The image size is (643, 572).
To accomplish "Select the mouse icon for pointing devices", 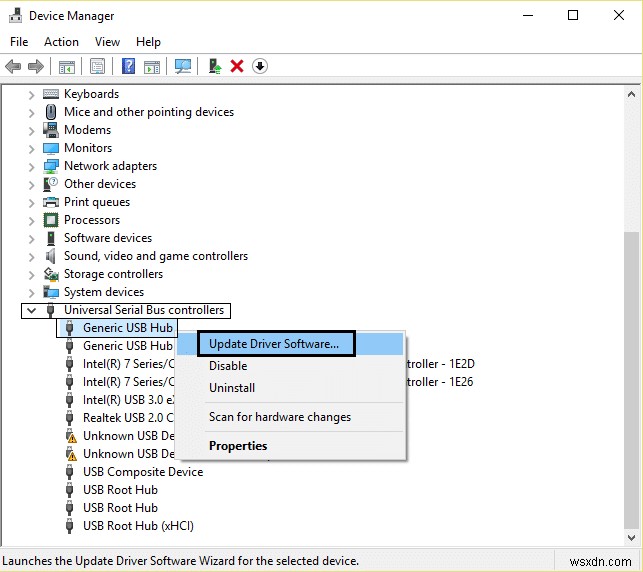I will [x=51, y=112].
